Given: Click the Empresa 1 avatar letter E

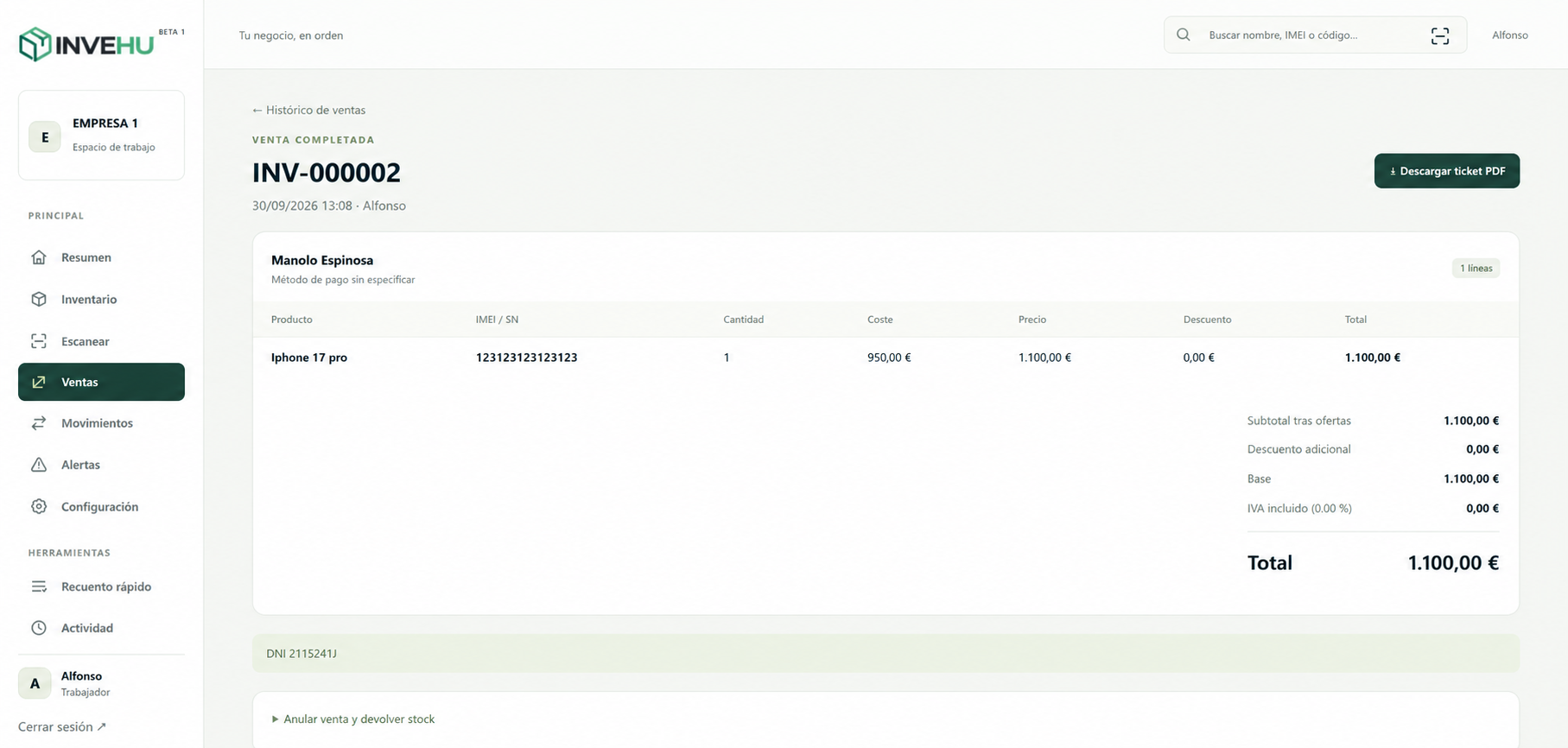Looking at the screenshot, I should (x=45, y=136).
